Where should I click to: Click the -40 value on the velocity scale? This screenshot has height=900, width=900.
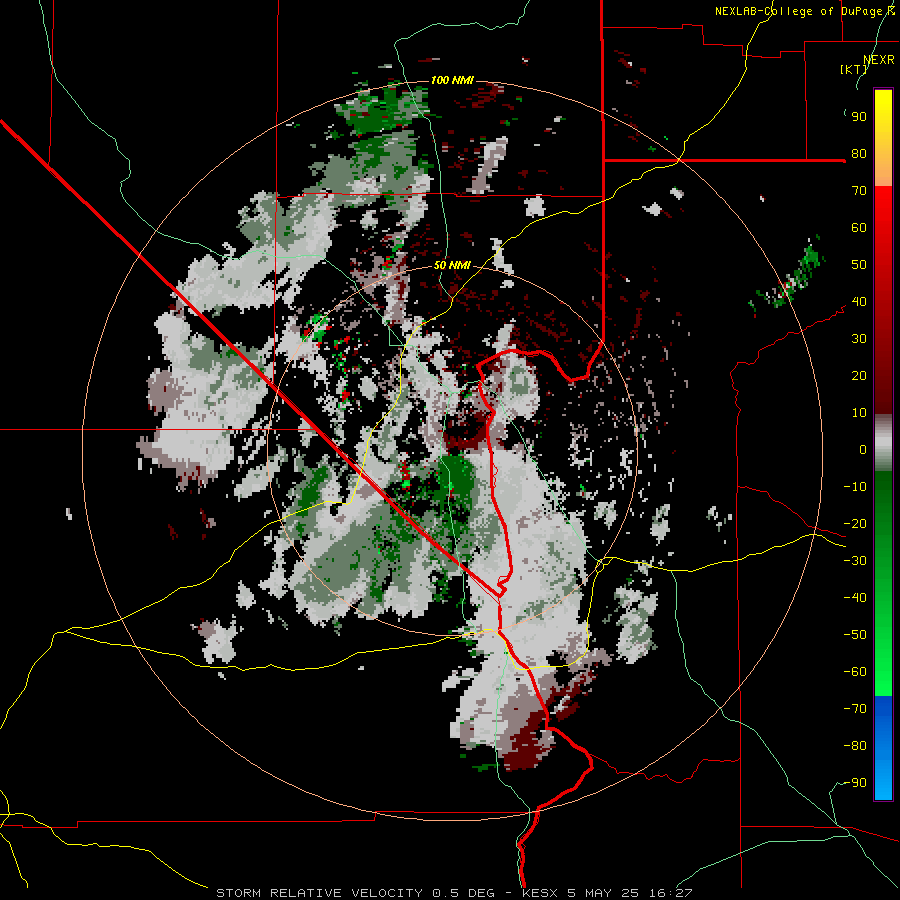pos(855,598)
